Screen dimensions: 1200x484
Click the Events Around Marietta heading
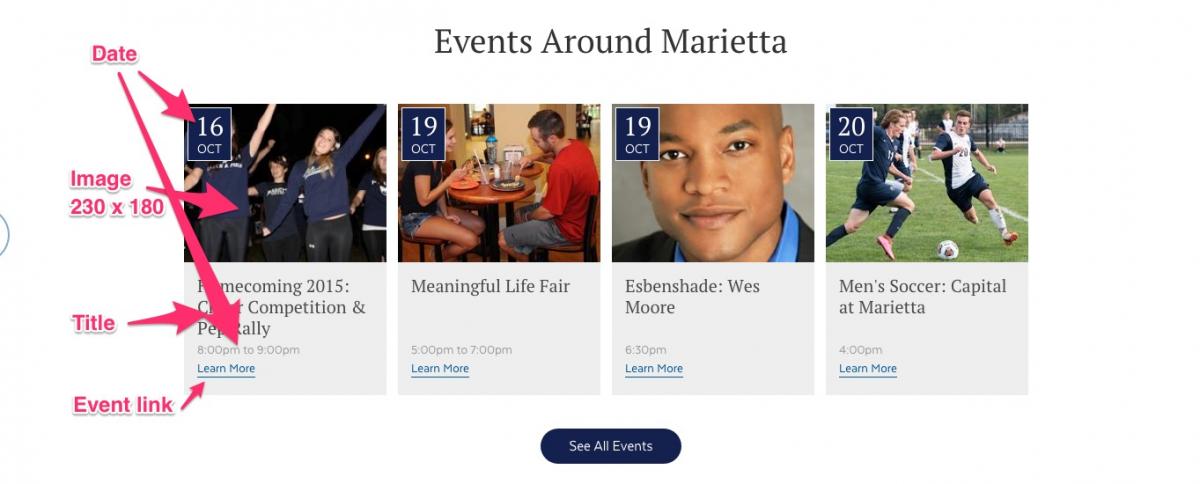coord(610,42)
